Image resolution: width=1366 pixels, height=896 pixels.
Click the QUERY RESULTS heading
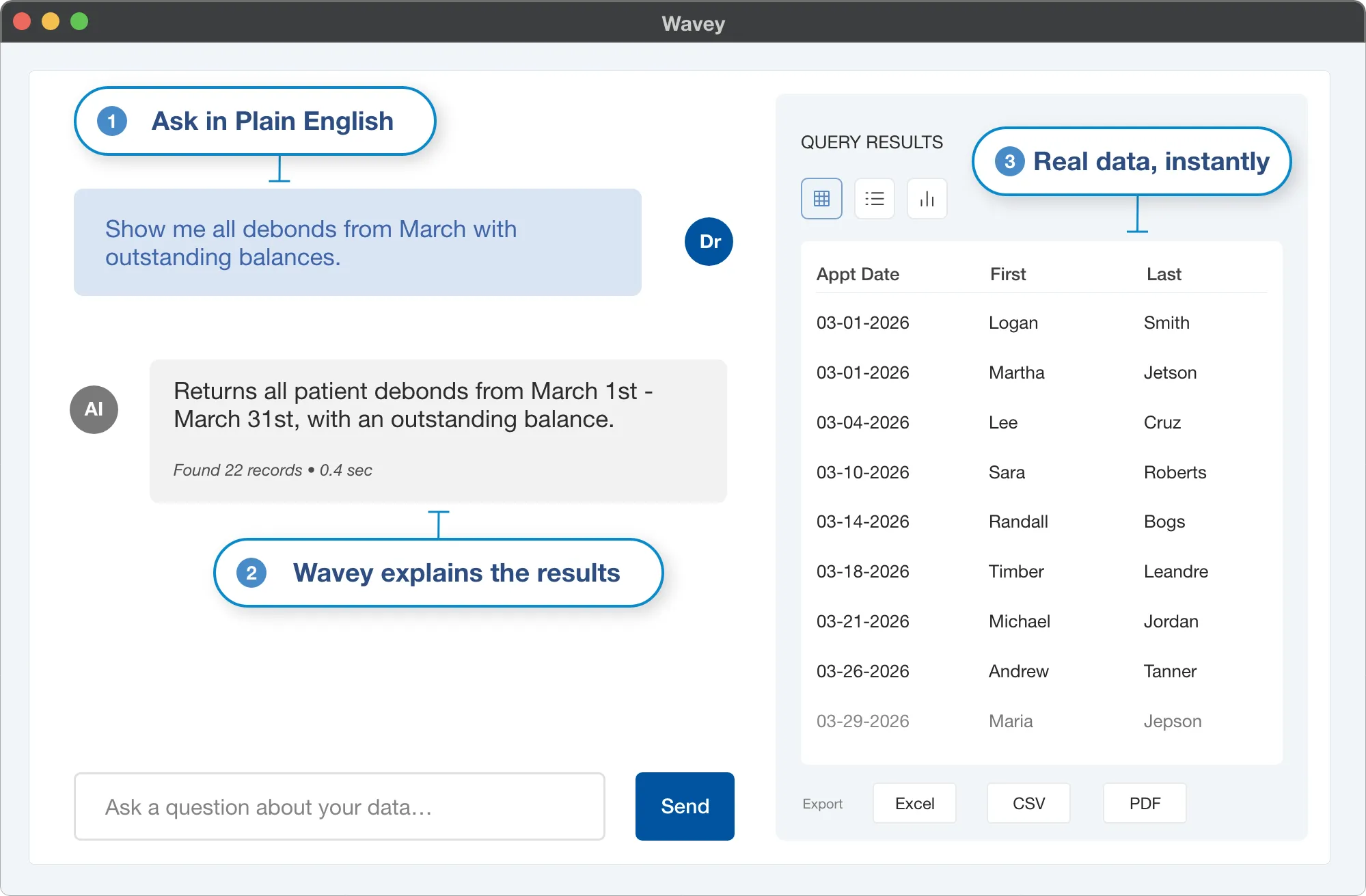point(871,142)
